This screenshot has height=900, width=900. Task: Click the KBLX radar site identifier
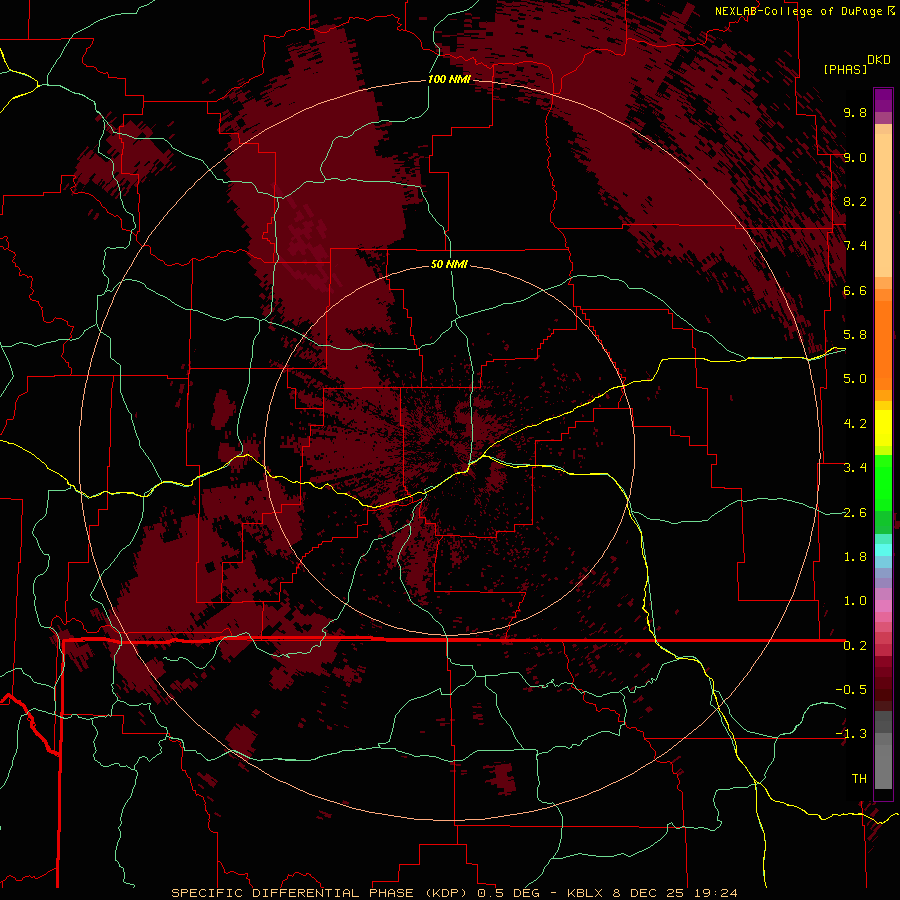point(585,893)
